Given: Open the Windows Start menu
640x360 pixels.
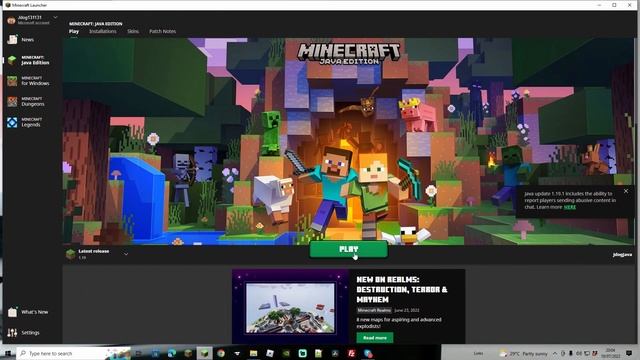Looking at the screenshot, I should tap(8, 353).
